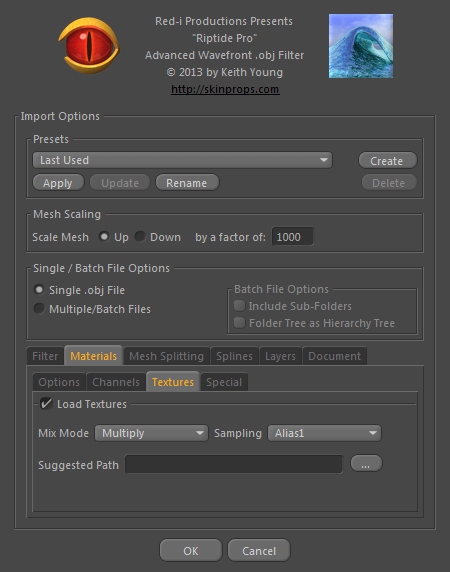Choose the Multiple/Batch Files option
Screen dimensions: 450x572
39,309
